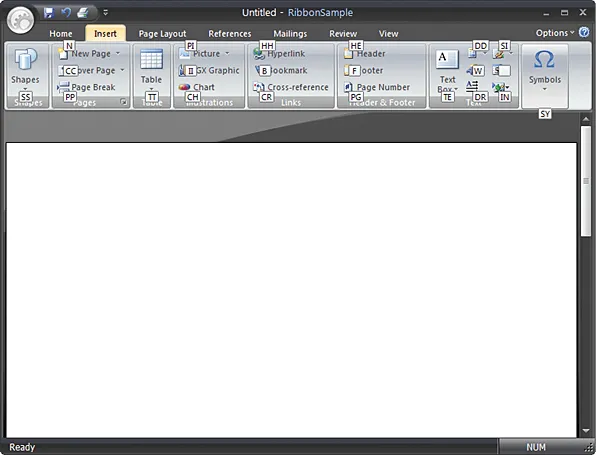596x455 pixels.
Task: Click the Save icon in quick access toolbar
Action: pyautogui.click(x=49, y=13)
